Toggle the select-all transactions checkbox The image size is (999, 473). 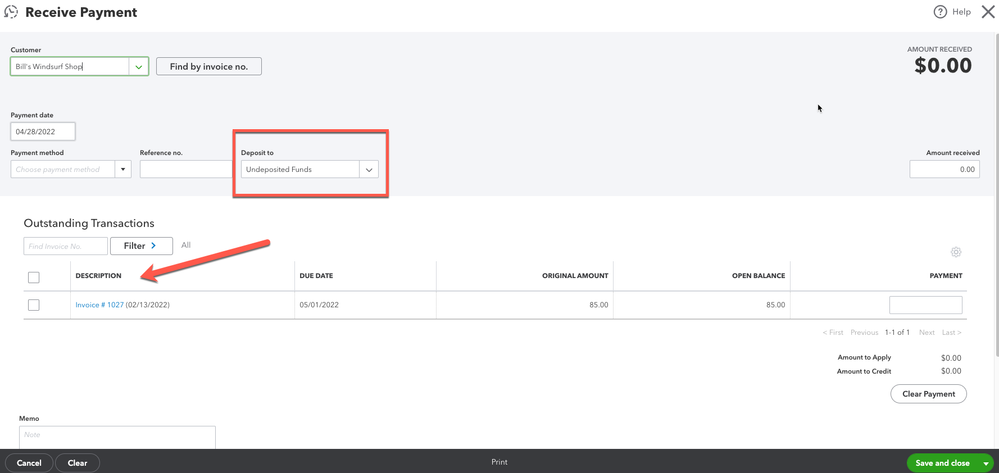click(x=34, y=277)
